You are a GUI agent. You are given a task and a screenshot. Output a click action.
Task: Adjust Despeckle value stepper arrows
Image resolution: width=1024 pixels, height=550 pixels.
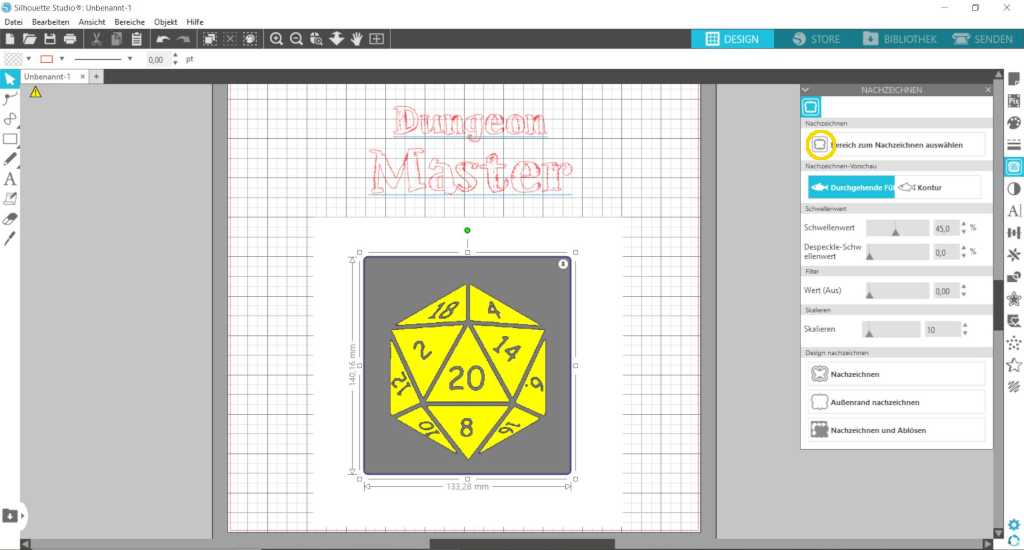click(964, 252)
